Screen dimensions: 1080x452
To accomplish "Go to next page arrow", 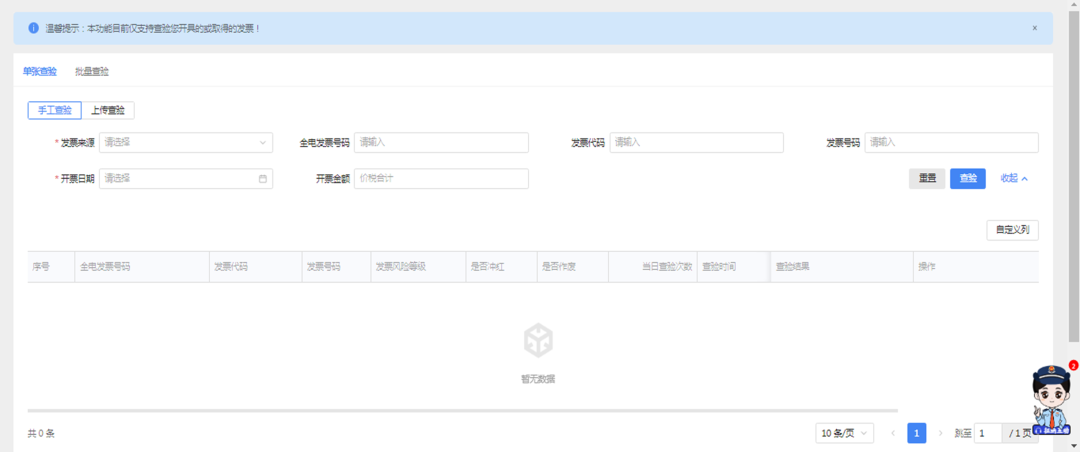I will pyautogui.click(x=940, y=433).
